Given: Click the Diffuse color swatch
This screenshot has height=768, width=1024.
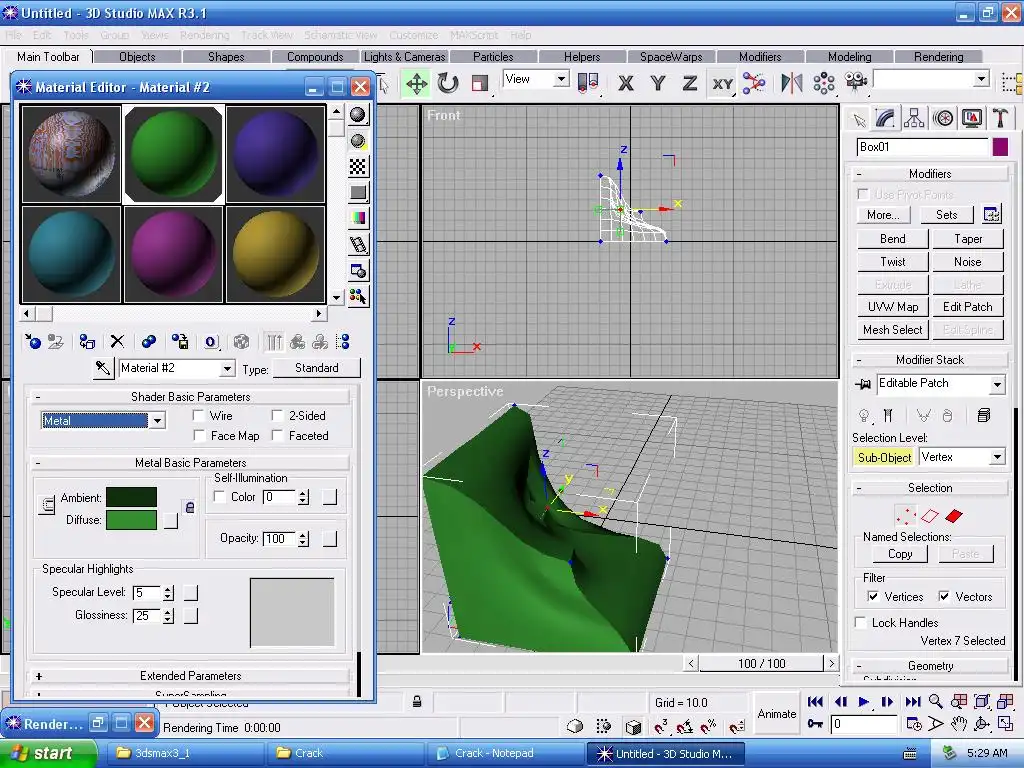Looking at the screenshot, I should [x=131, y=520].
